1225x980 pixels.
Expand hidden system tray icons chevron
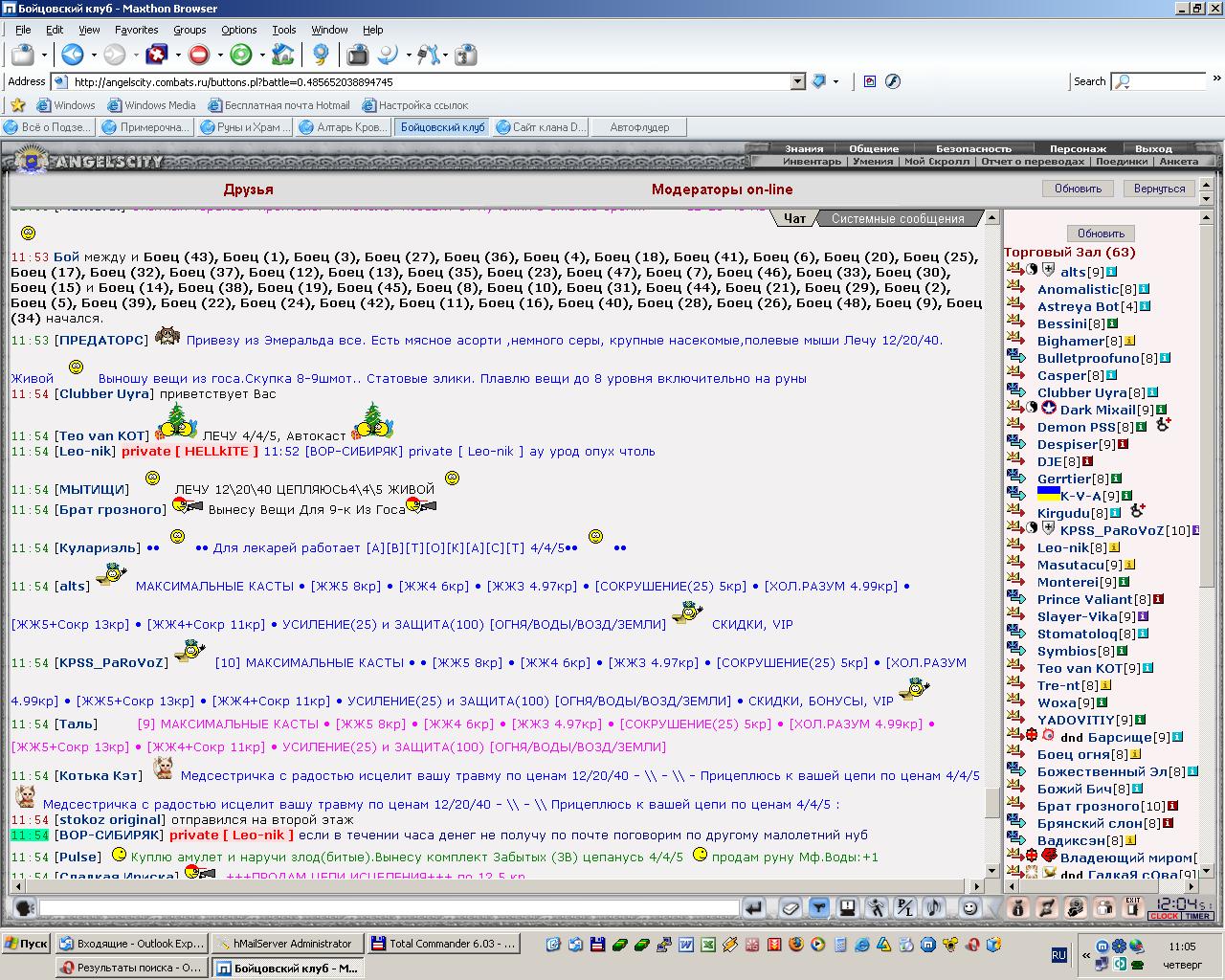tap(1086, 955)
